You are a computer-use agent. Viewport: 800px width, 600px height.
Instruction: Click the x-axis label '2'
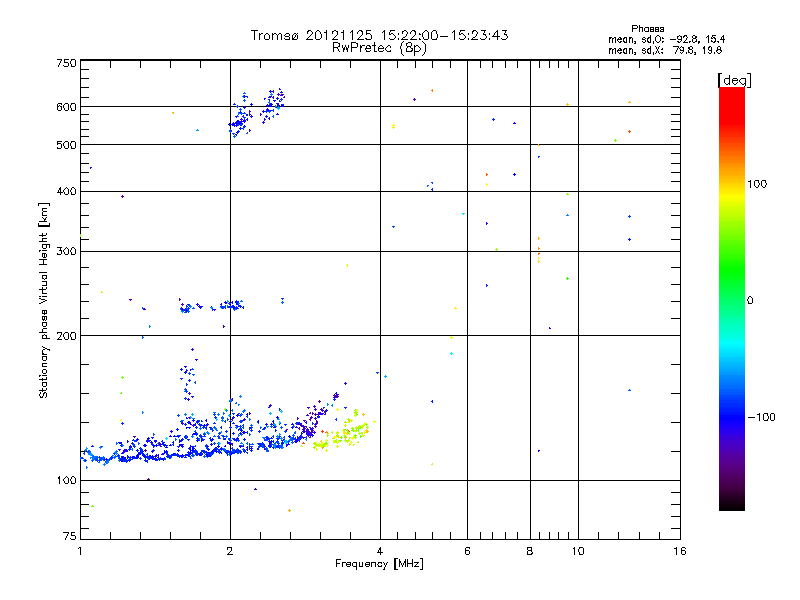tap(230, 551)
